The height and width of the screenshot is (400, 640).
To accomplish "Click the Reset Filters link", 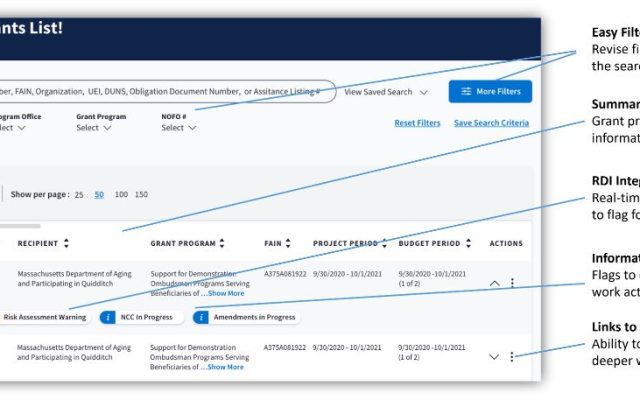I will [x=417, y=123].
